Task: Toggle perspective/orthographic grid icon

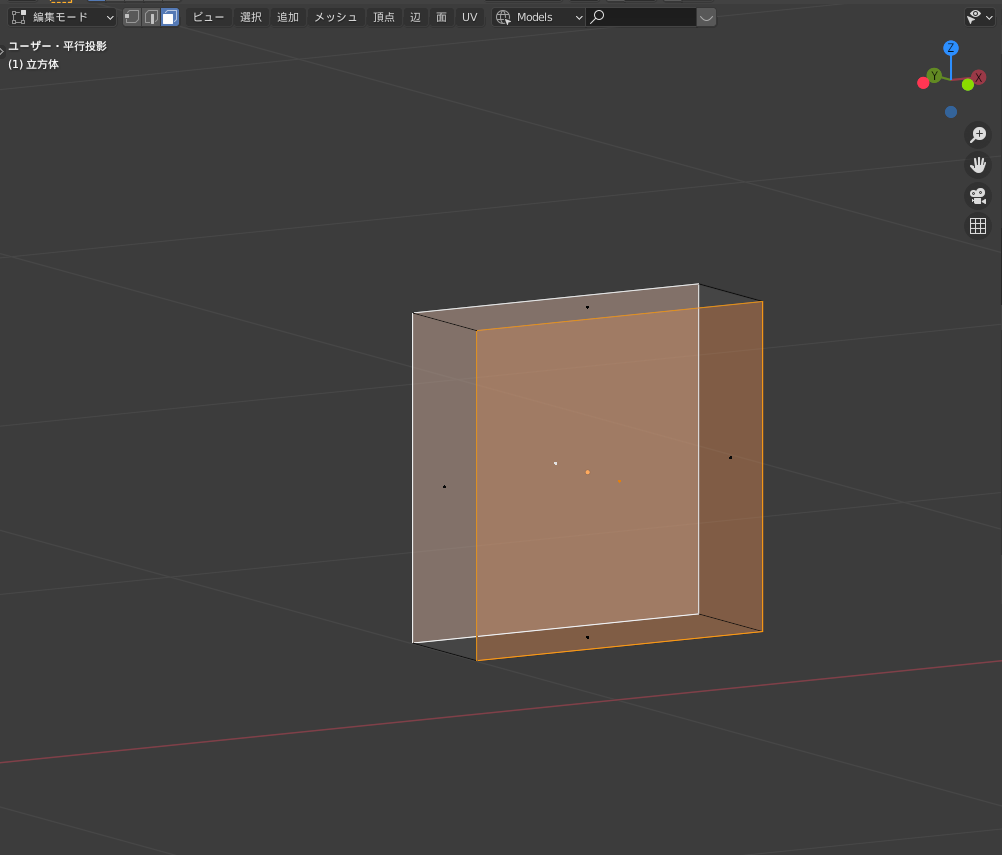Action: click(x=978, y=226)
